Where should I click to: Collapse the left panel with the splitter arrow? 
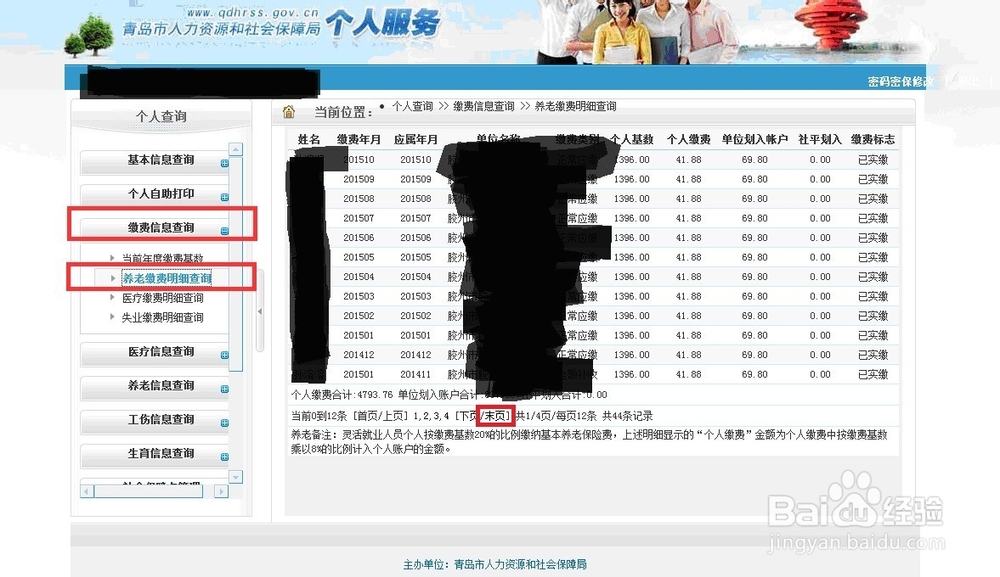point(260,311)
